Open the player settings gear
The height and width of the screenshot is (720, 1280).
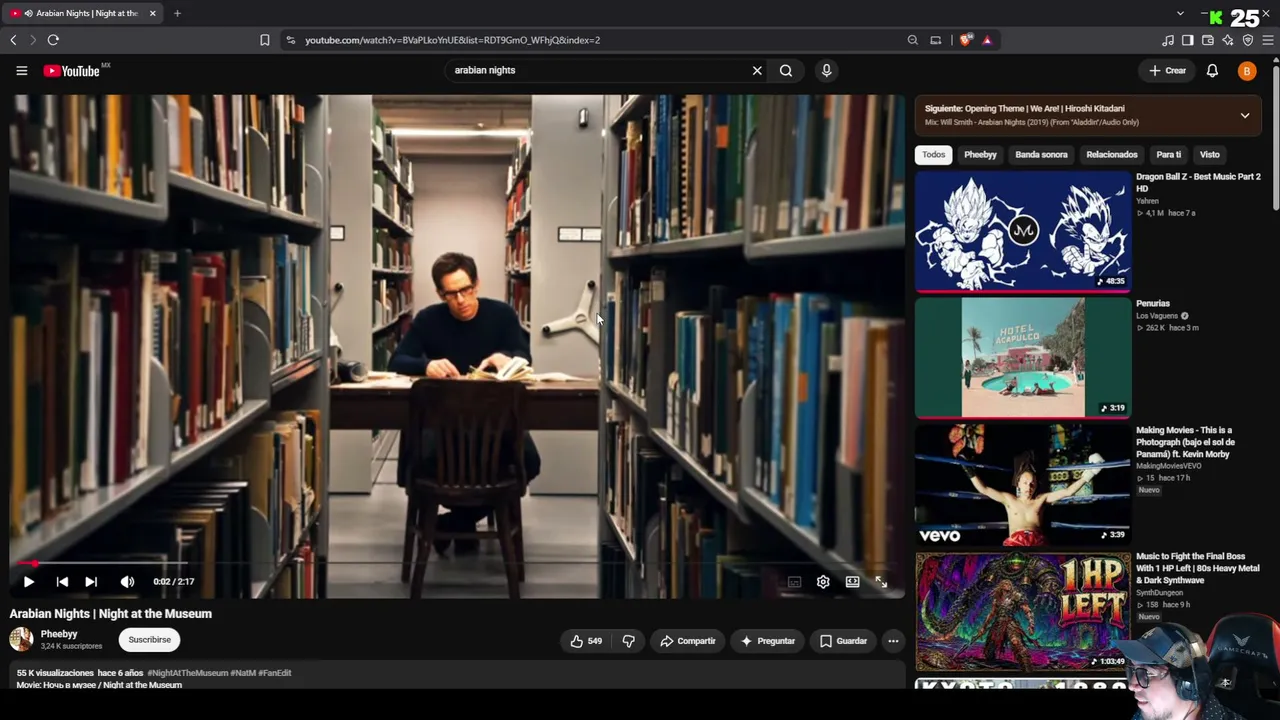coord(823,581)
